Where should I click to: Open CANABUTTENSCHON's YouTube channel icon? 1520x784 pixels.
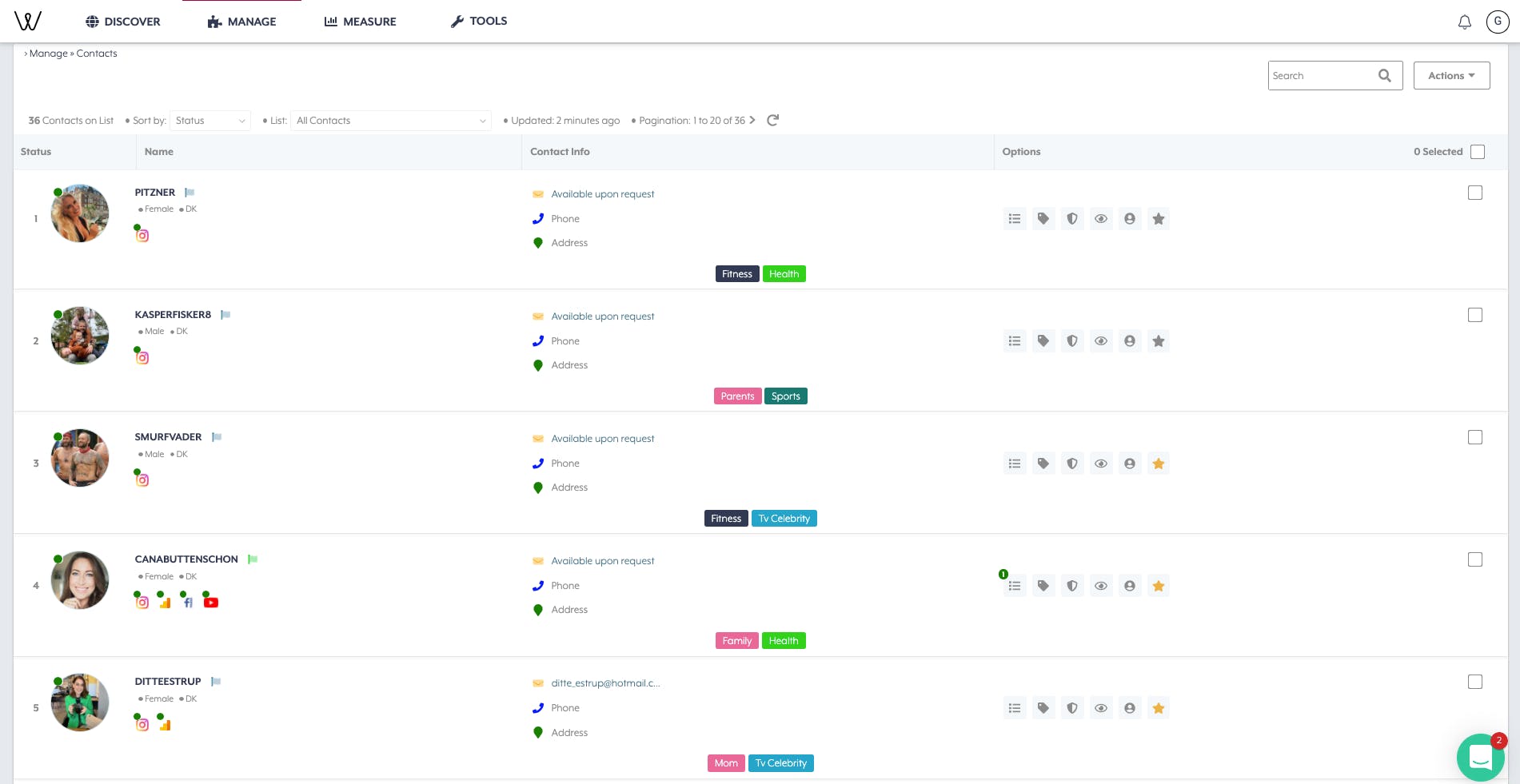211,603
